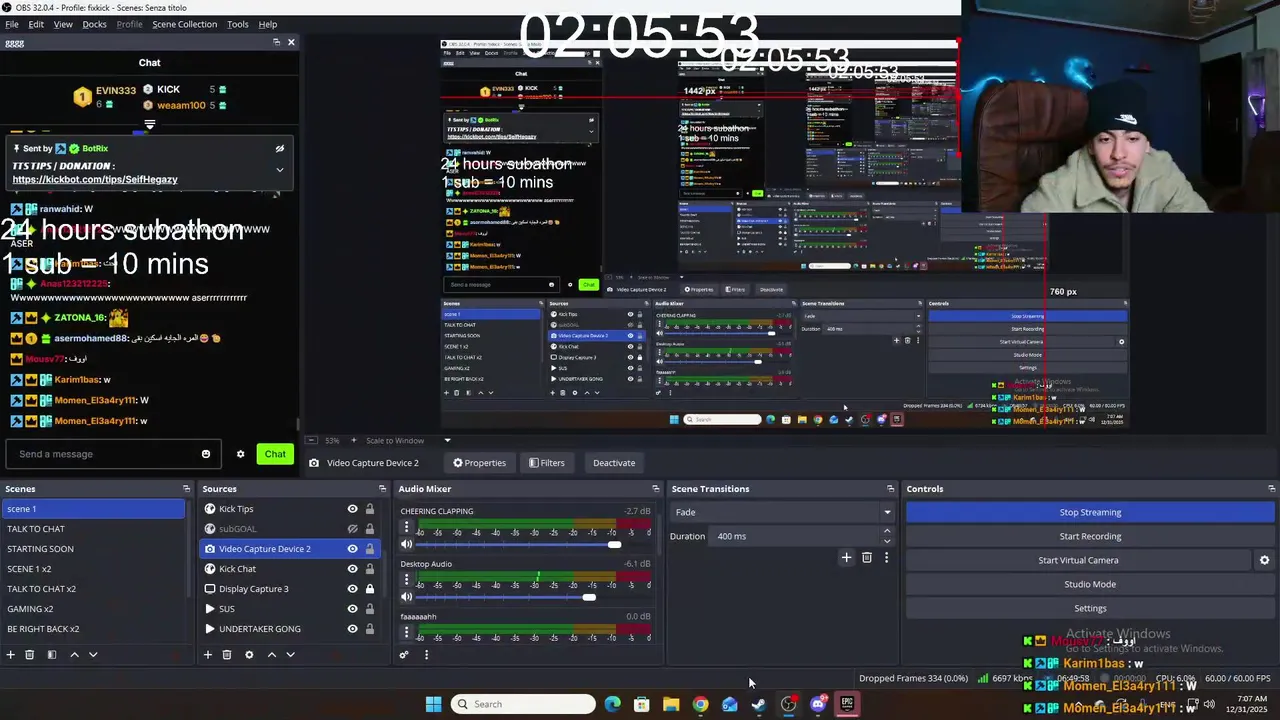Open Steam from the taskbar
The image size is (1280, 720).
pos(759,704)
